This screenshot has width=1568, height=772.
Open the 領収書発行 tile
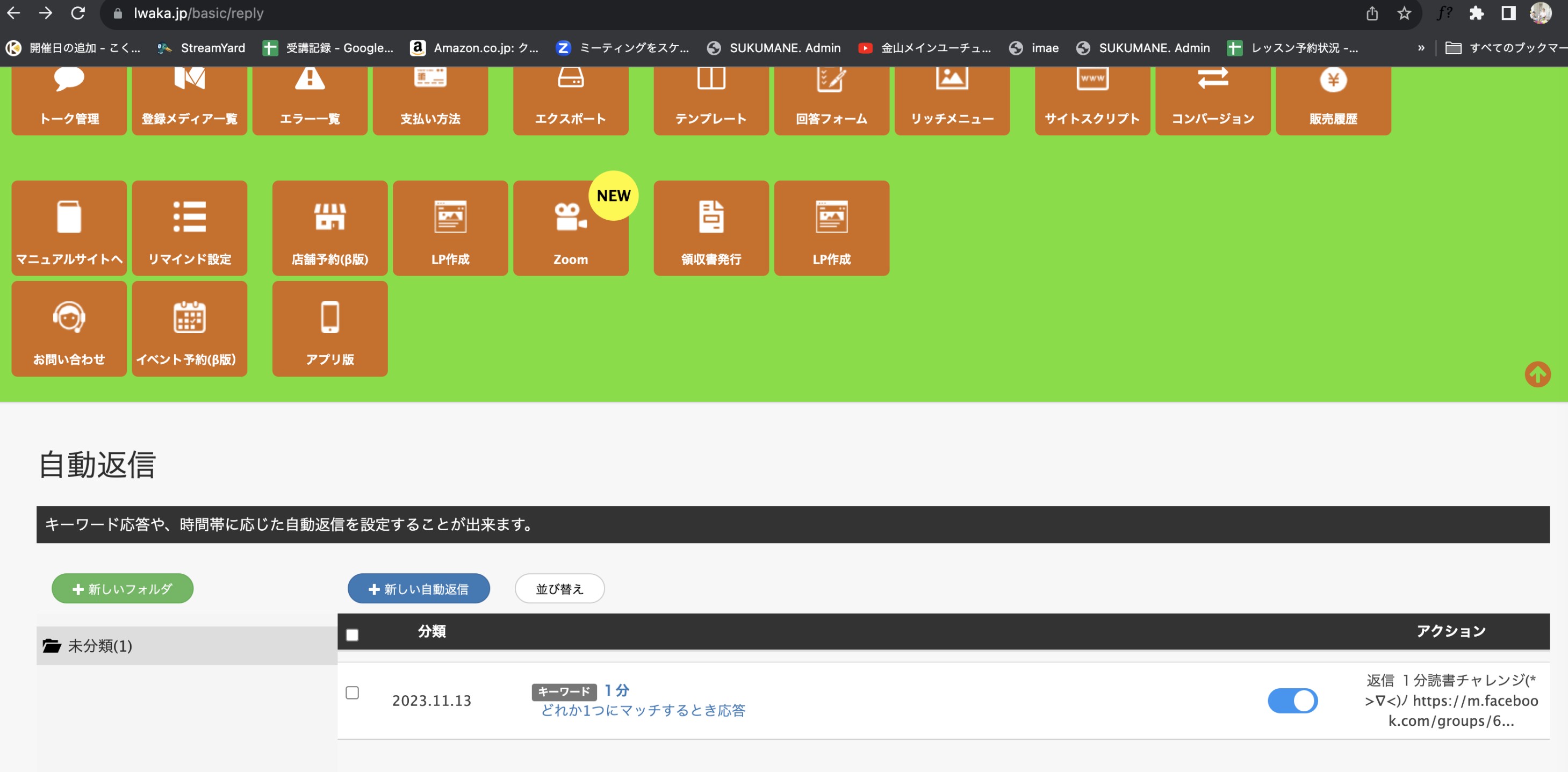[x=711, y=228]
